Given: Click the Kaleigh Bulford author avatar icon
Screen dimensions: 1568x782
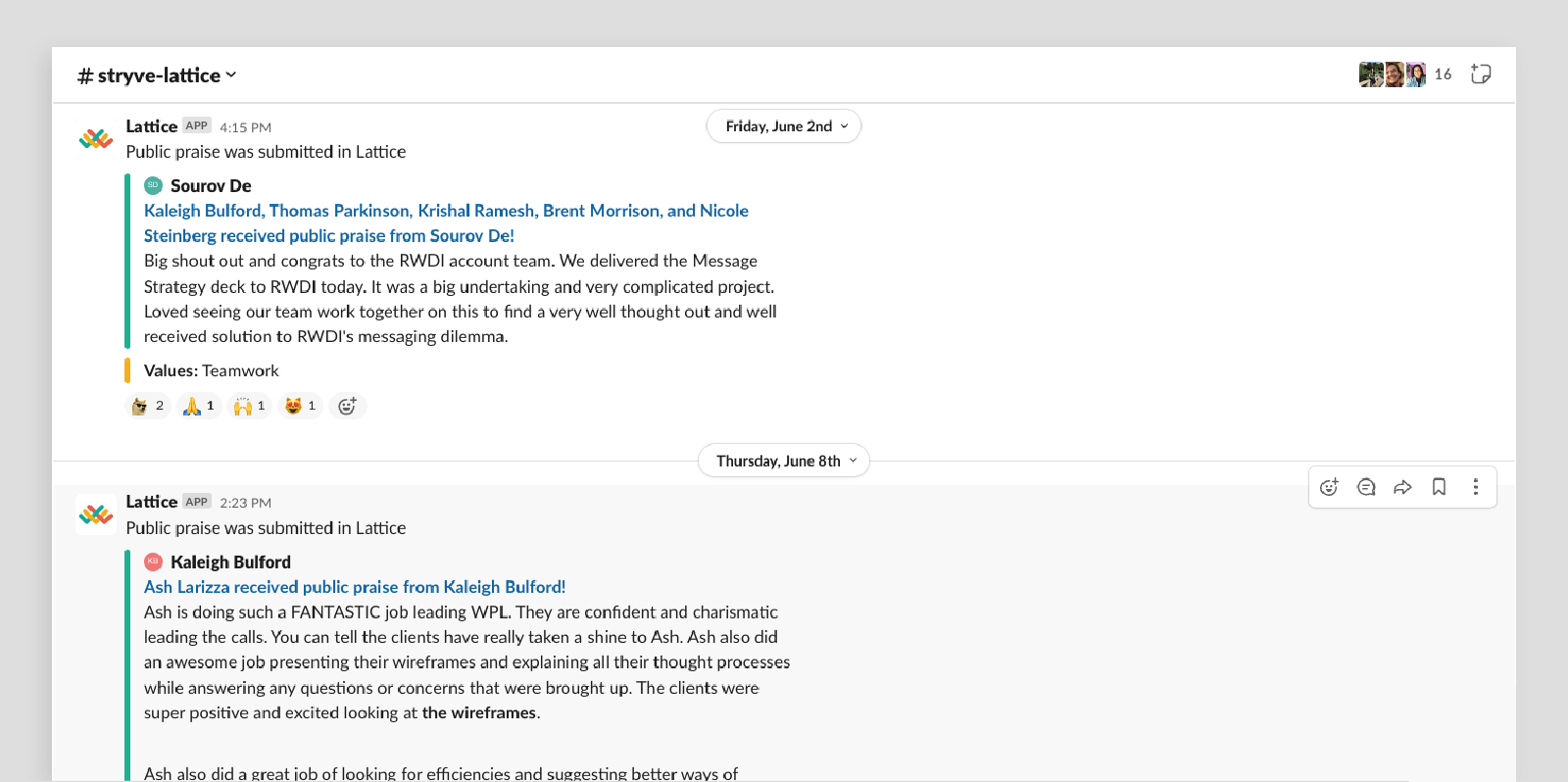Looking at the screenshot, I should [x=153, y=562].
